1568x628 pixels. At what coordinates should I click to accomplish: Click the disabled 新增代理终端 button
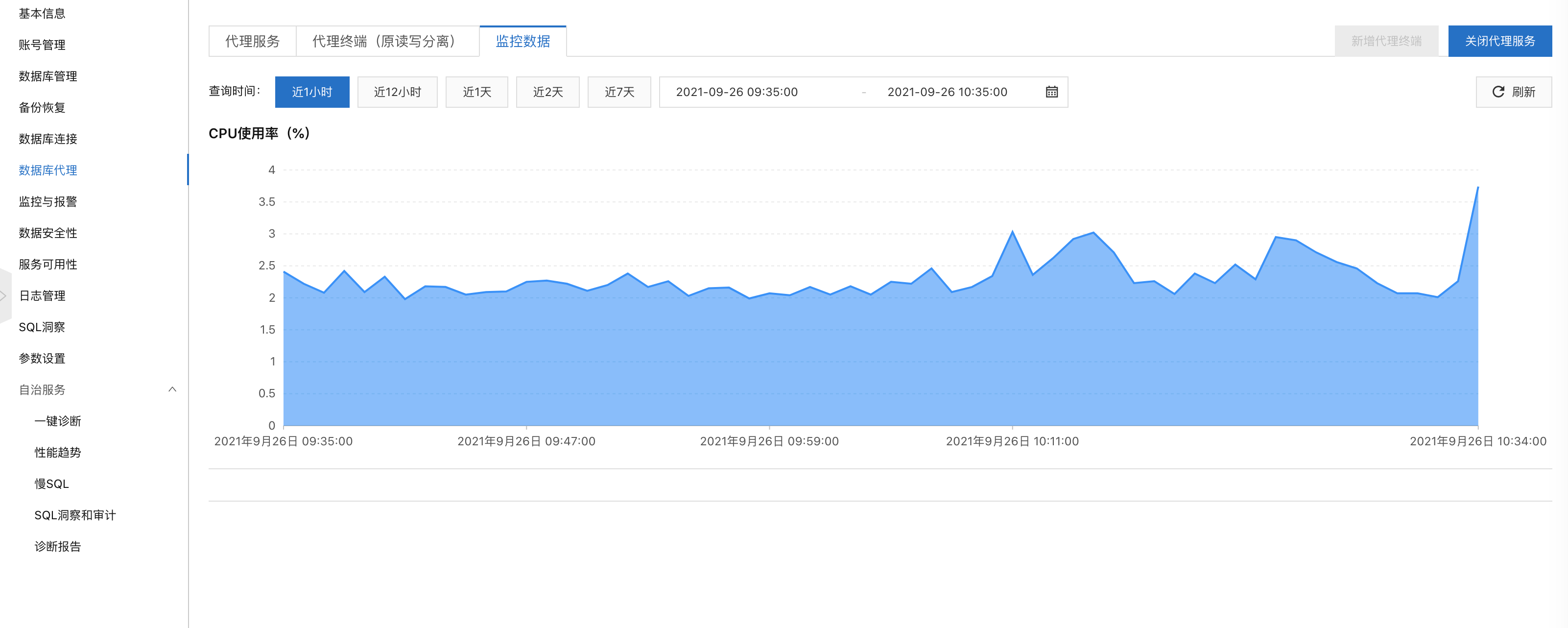(1387, 42)
